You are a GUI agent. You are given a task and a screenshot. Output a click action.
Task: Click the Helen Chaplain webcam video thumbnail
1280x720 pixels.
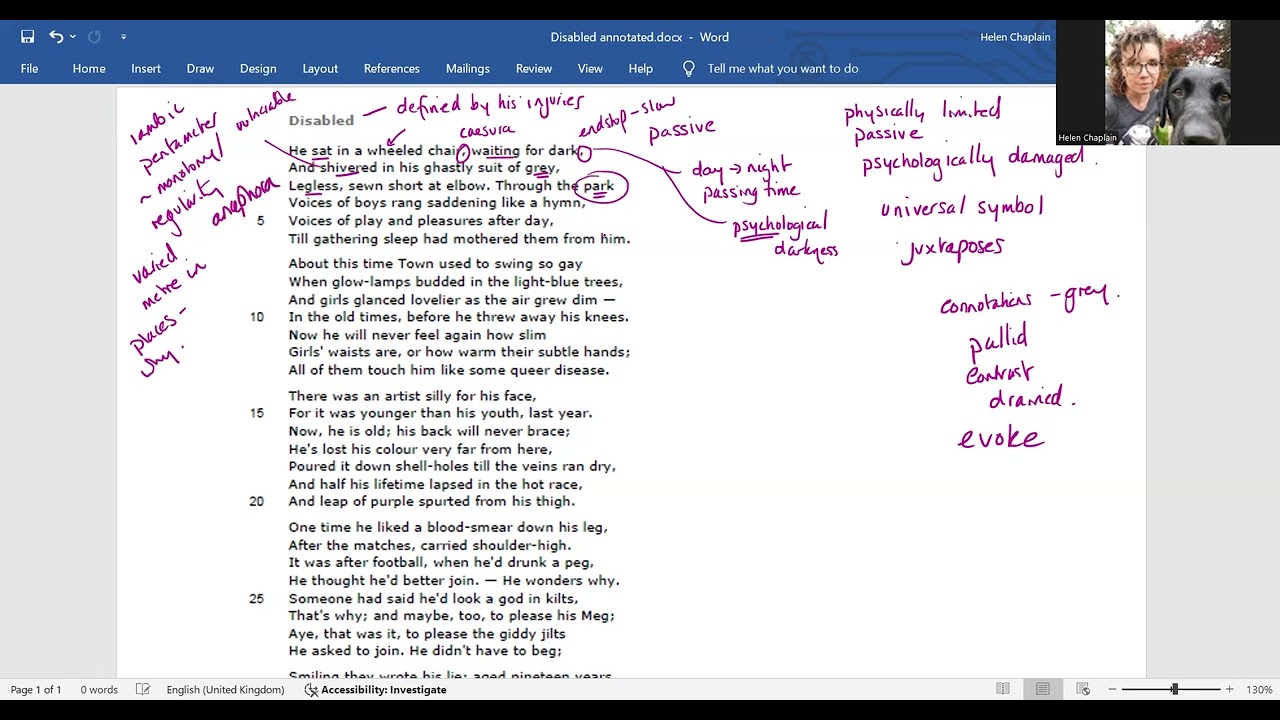click(1167, 83)
